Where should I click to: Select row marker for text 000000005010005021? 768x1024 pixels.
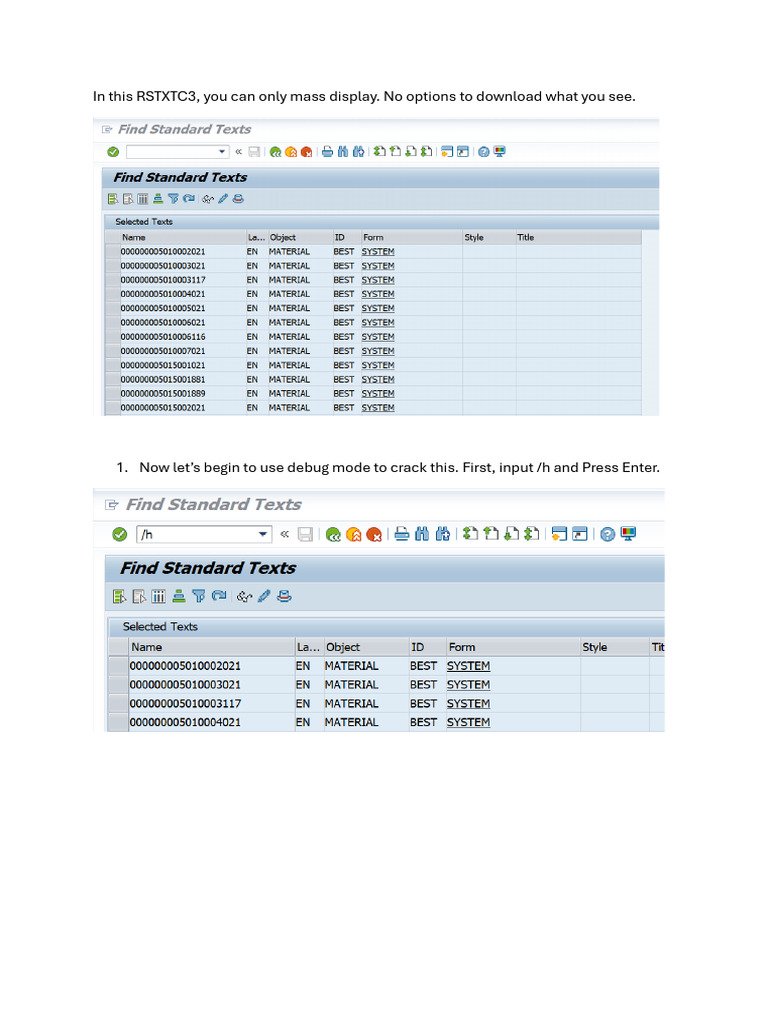tap(112, 308)
